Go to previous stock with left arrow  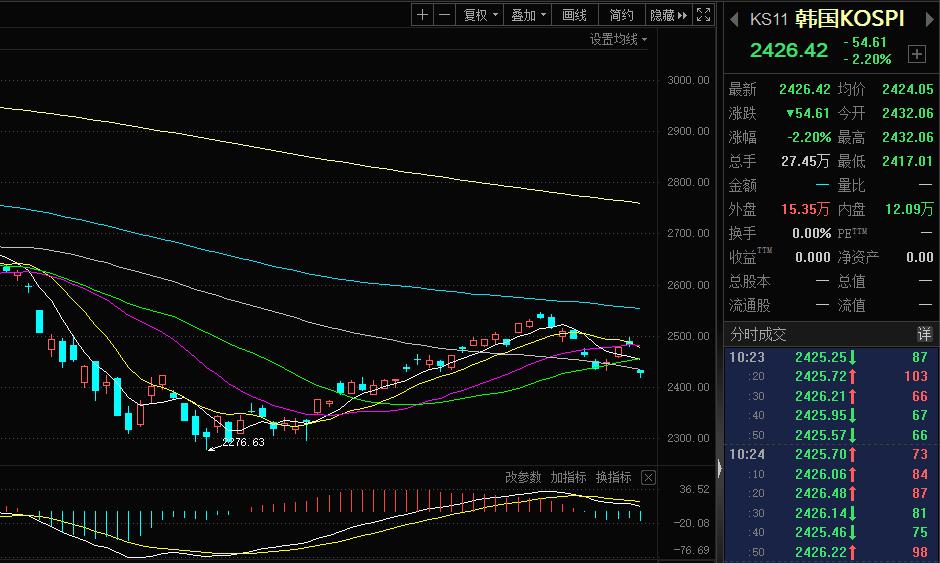click(734, 20)
